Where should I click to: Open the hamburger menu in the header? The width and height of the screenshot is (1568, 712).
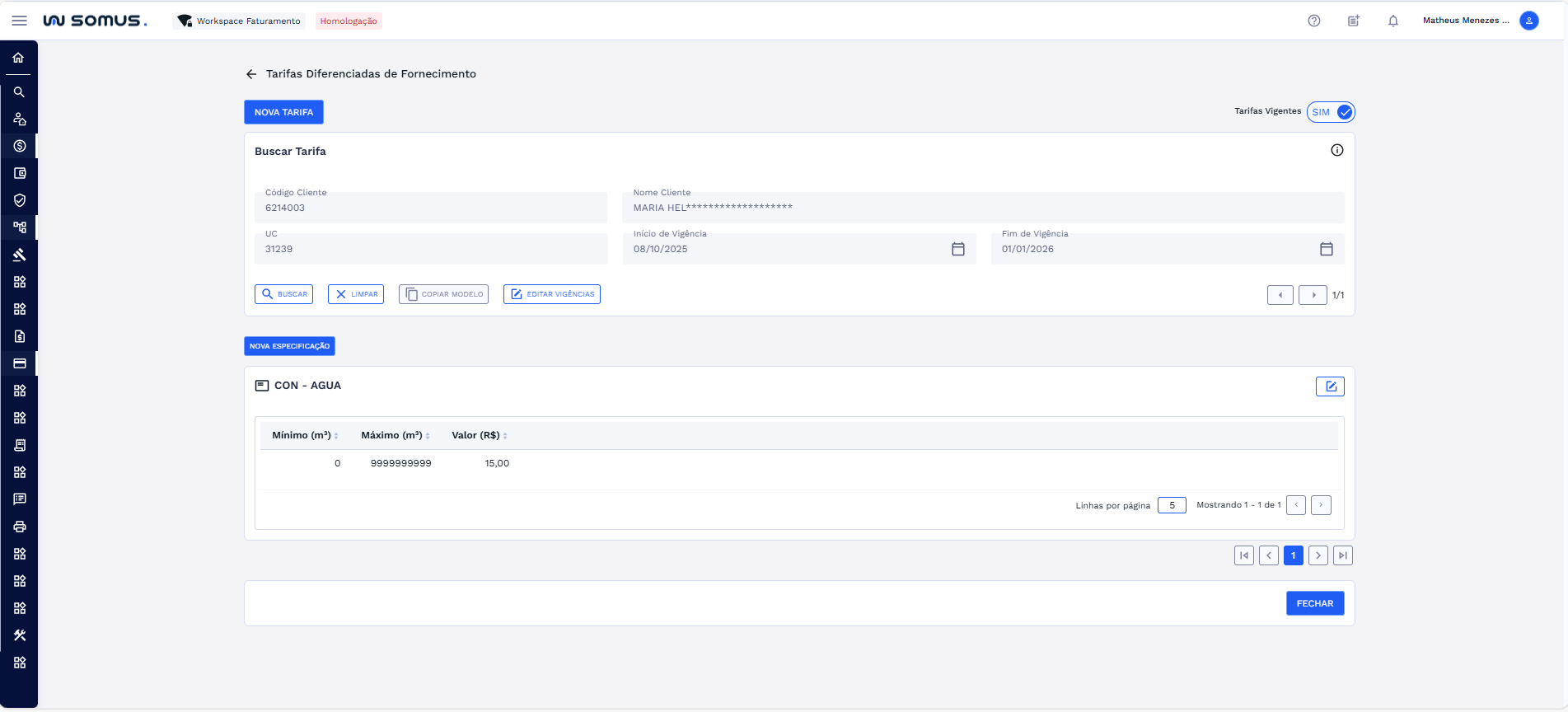(x=19, y=21)
